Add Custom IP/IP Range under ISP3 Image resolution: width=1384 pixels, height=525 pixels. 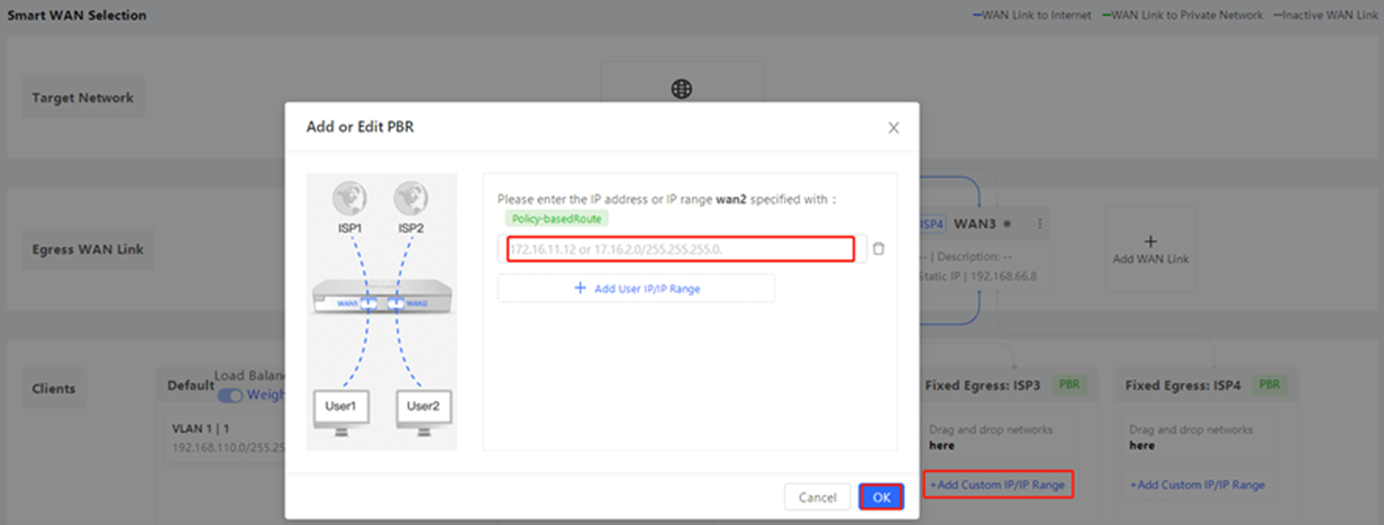coord(997,485)
